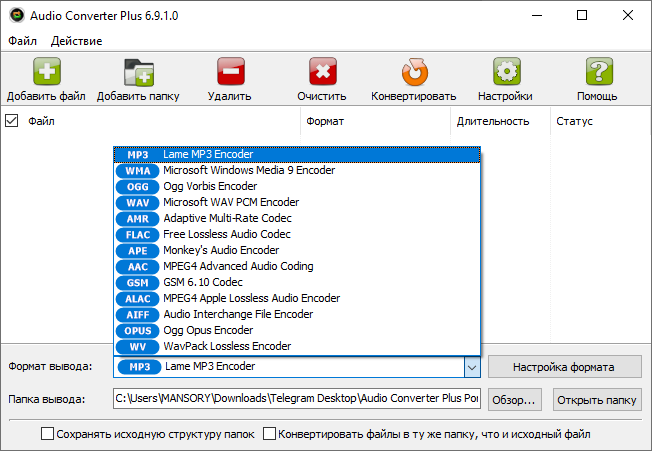
Task: Click the Настройка формата button
Action: [564, 367]
